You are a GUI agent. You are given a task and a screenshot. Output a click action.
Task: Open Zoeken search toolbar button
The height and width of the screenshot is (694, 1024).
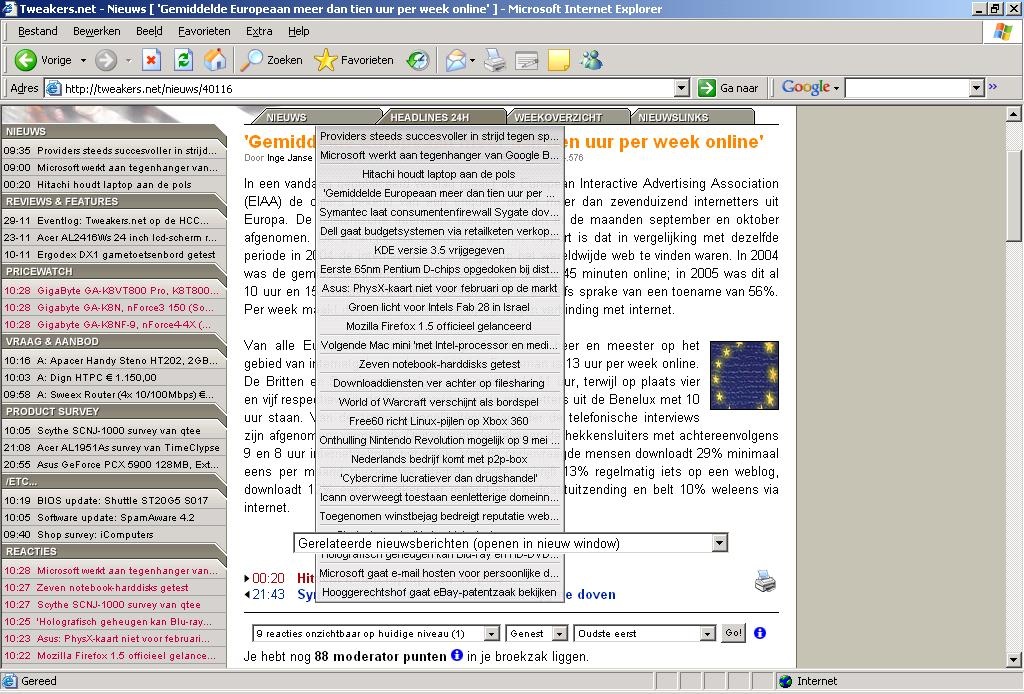pos(272,60)
